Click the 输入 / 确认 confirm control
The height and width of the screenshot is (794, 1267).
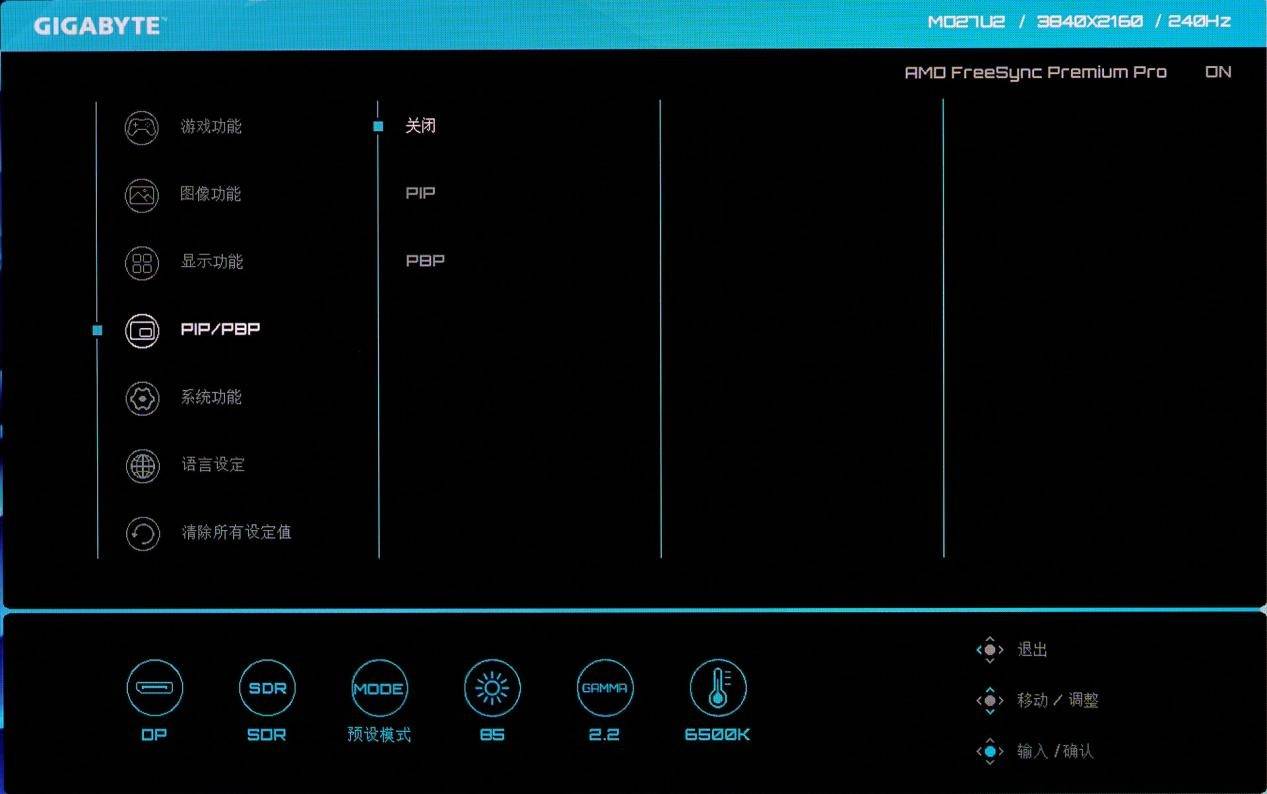(1054, 751)
